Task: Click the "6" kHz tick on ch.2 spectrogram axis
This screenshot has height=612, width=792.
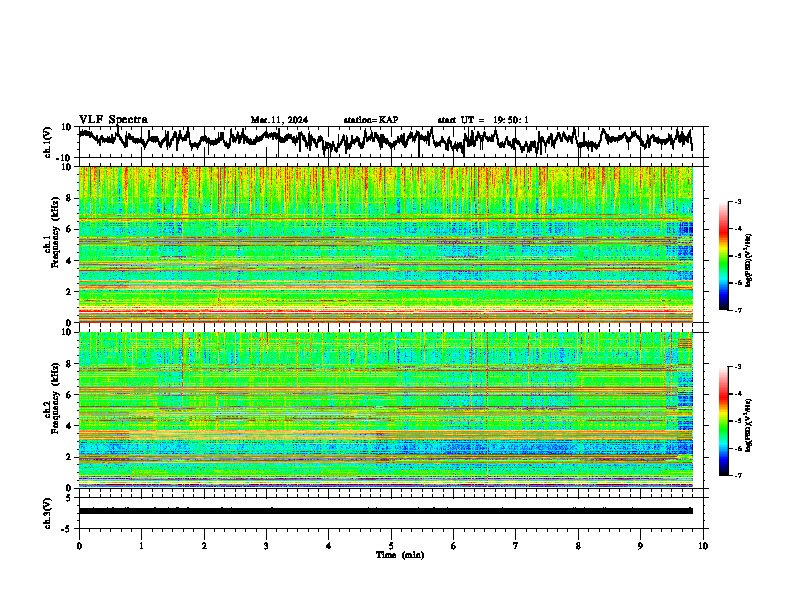Action: click(x=69, y=395)
